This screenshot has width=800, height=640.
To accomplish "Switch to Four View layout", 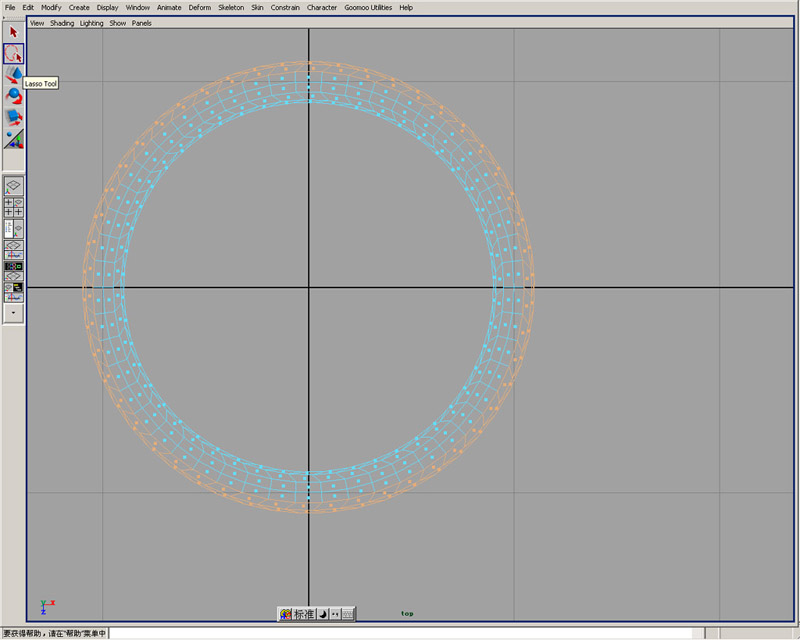I will tap(13, 208).
